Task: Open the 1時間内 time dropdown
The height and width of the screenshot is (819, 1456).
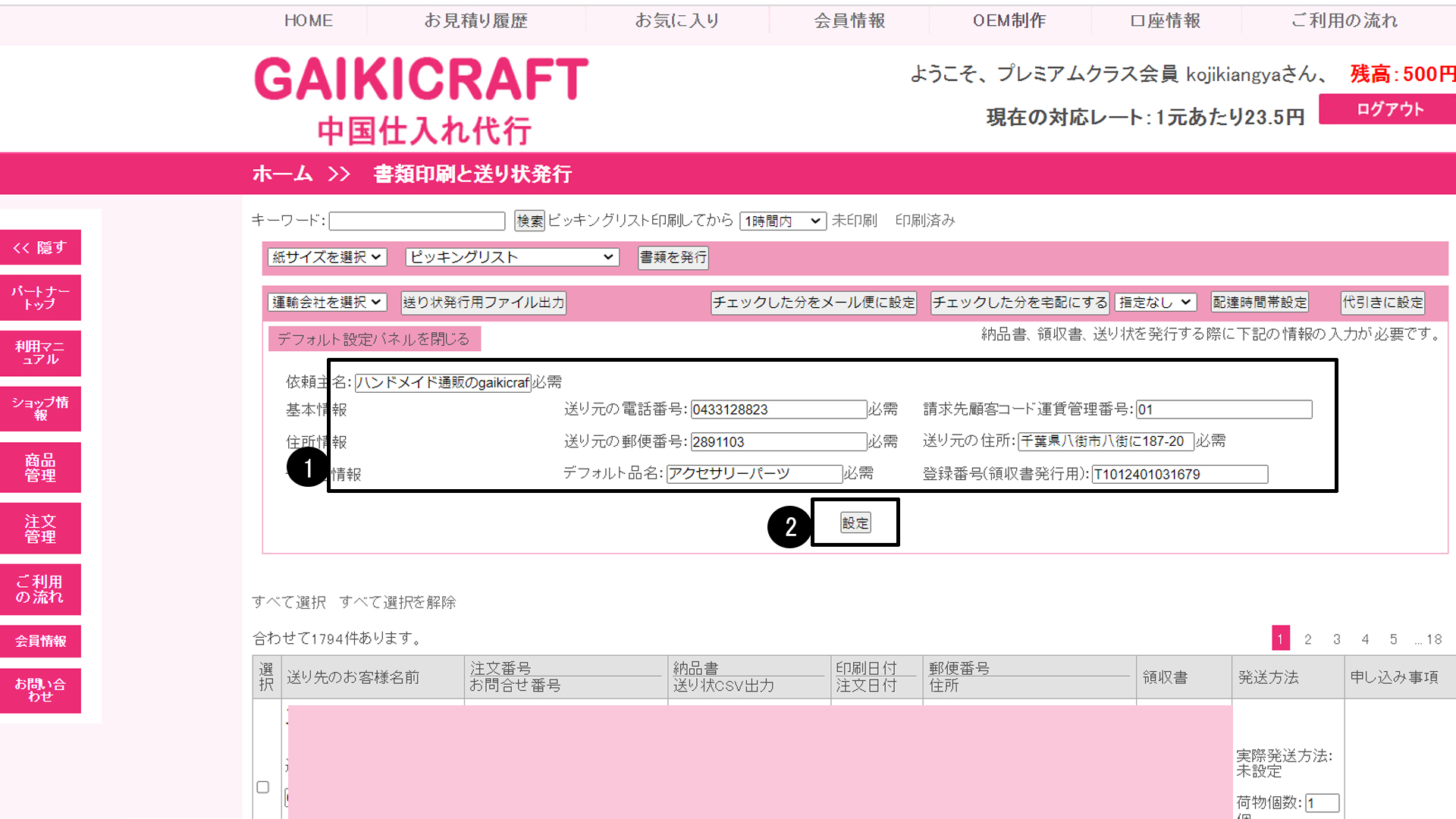Action: (x=783, y=221)
